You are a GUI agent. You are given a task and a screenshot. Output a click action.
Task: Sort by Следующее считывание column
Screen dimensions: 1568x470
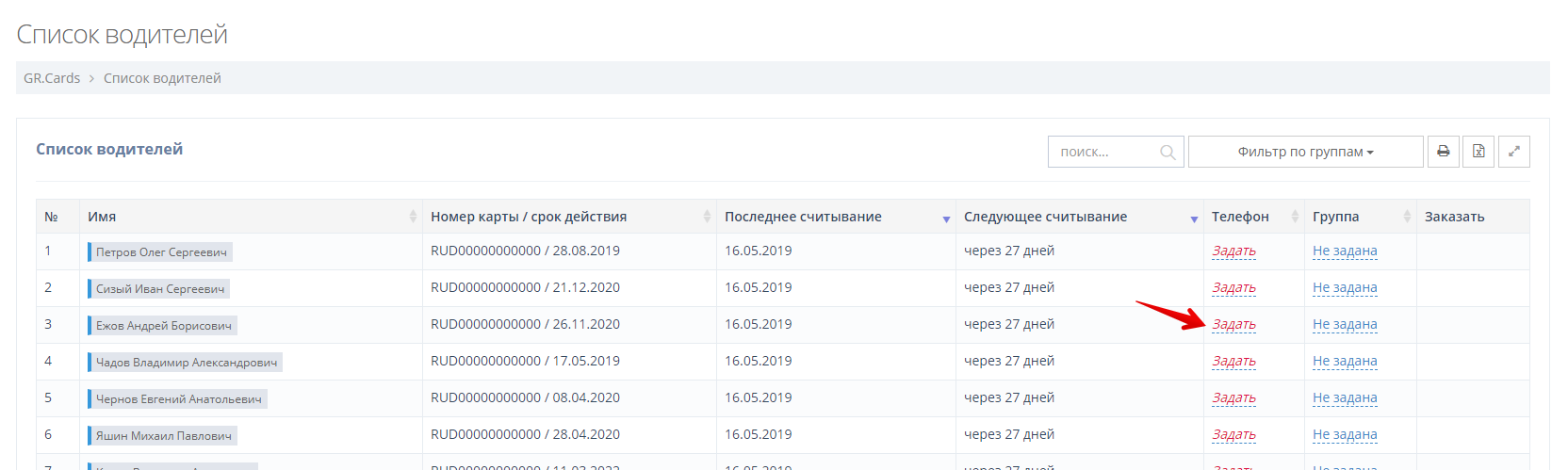(x=1079, y=217)
